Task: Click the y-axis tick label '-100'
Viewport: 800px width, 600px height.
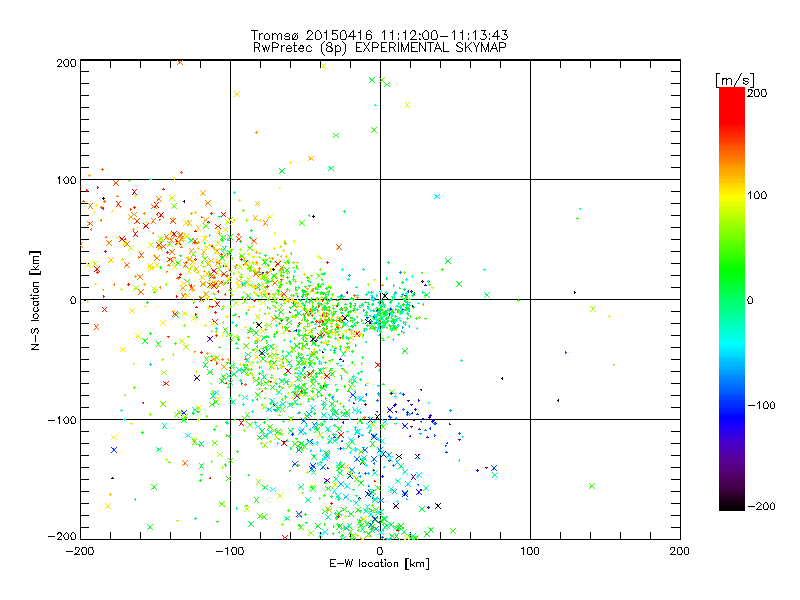Action: click(x=62, y=420)
